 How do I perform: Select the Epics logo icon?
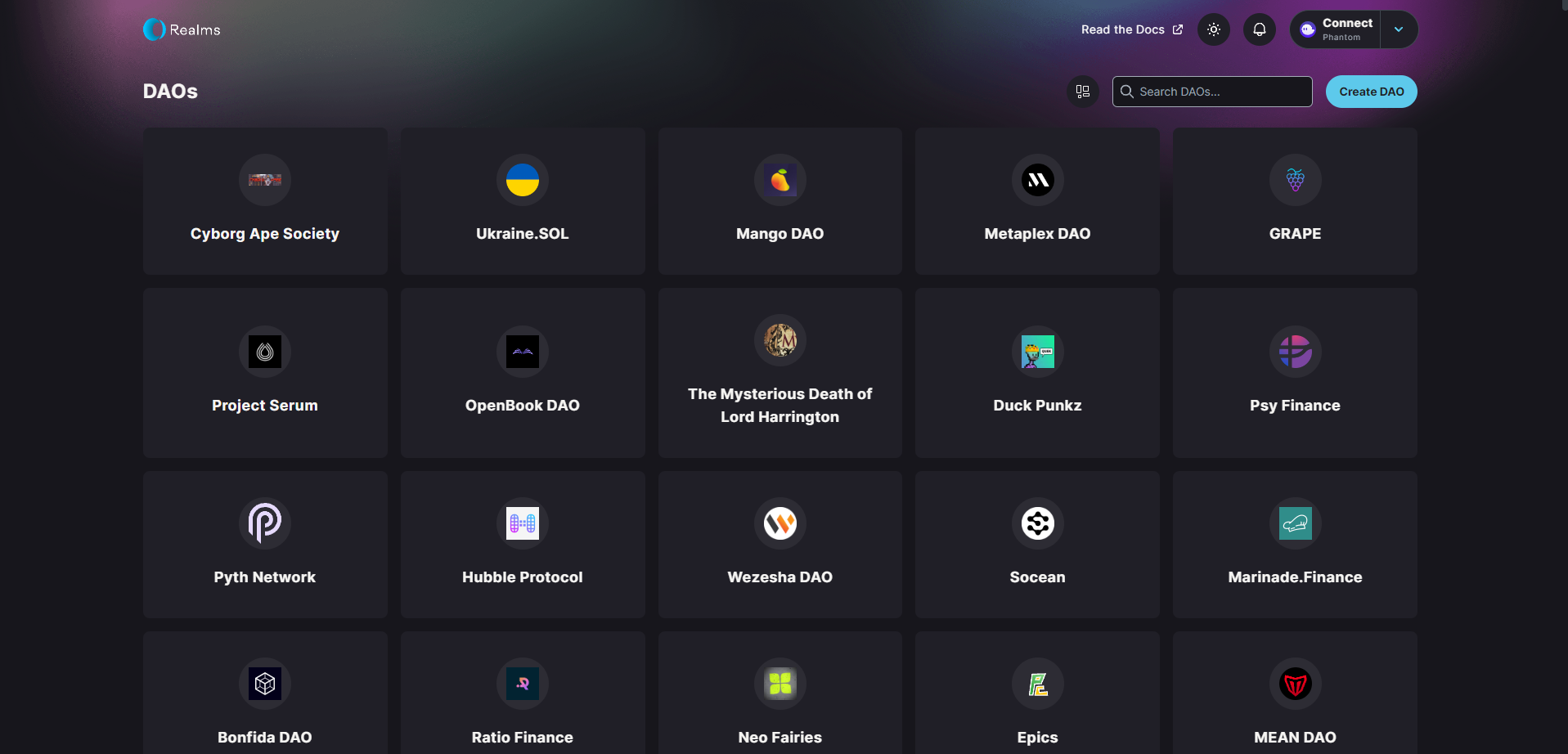click(1038, 684)
